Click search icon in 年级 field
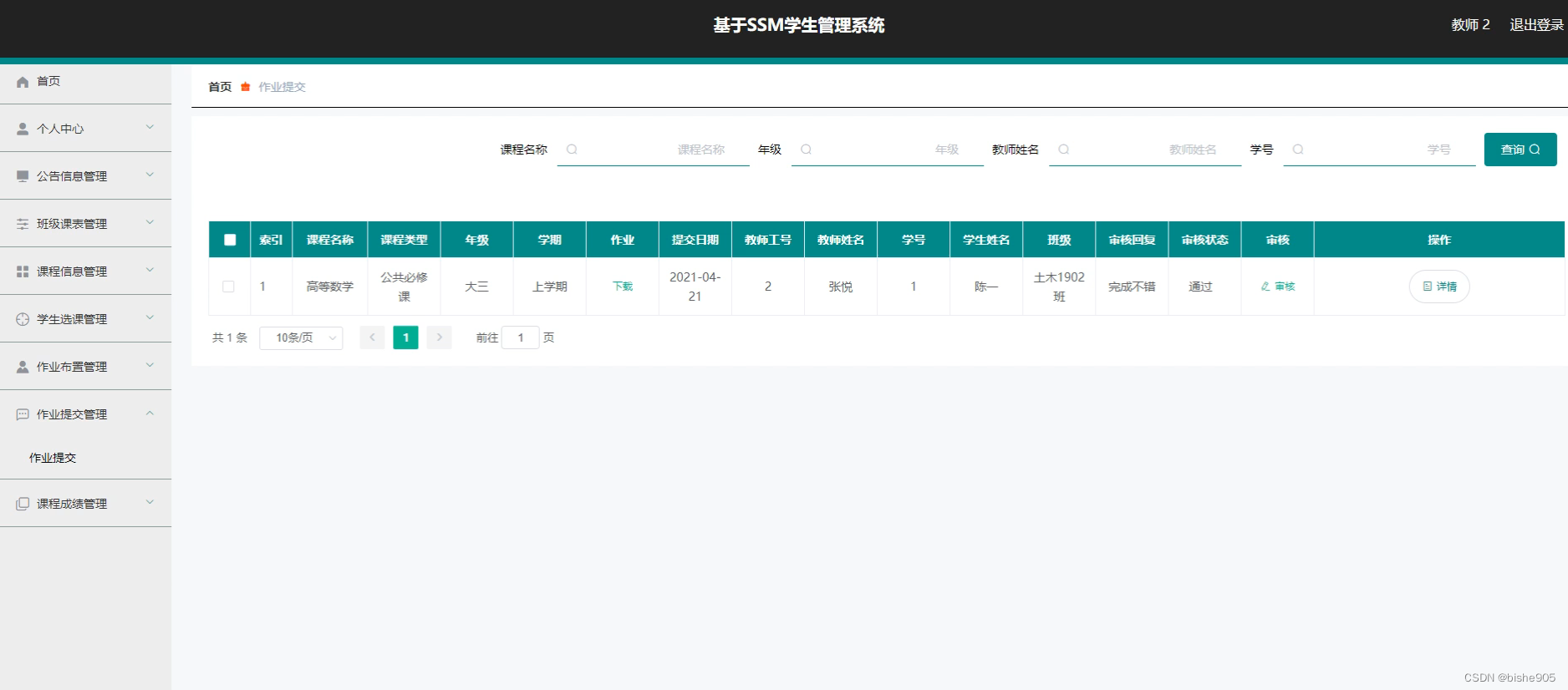This screenshot has height=690, width=1568. pos(806,150)
